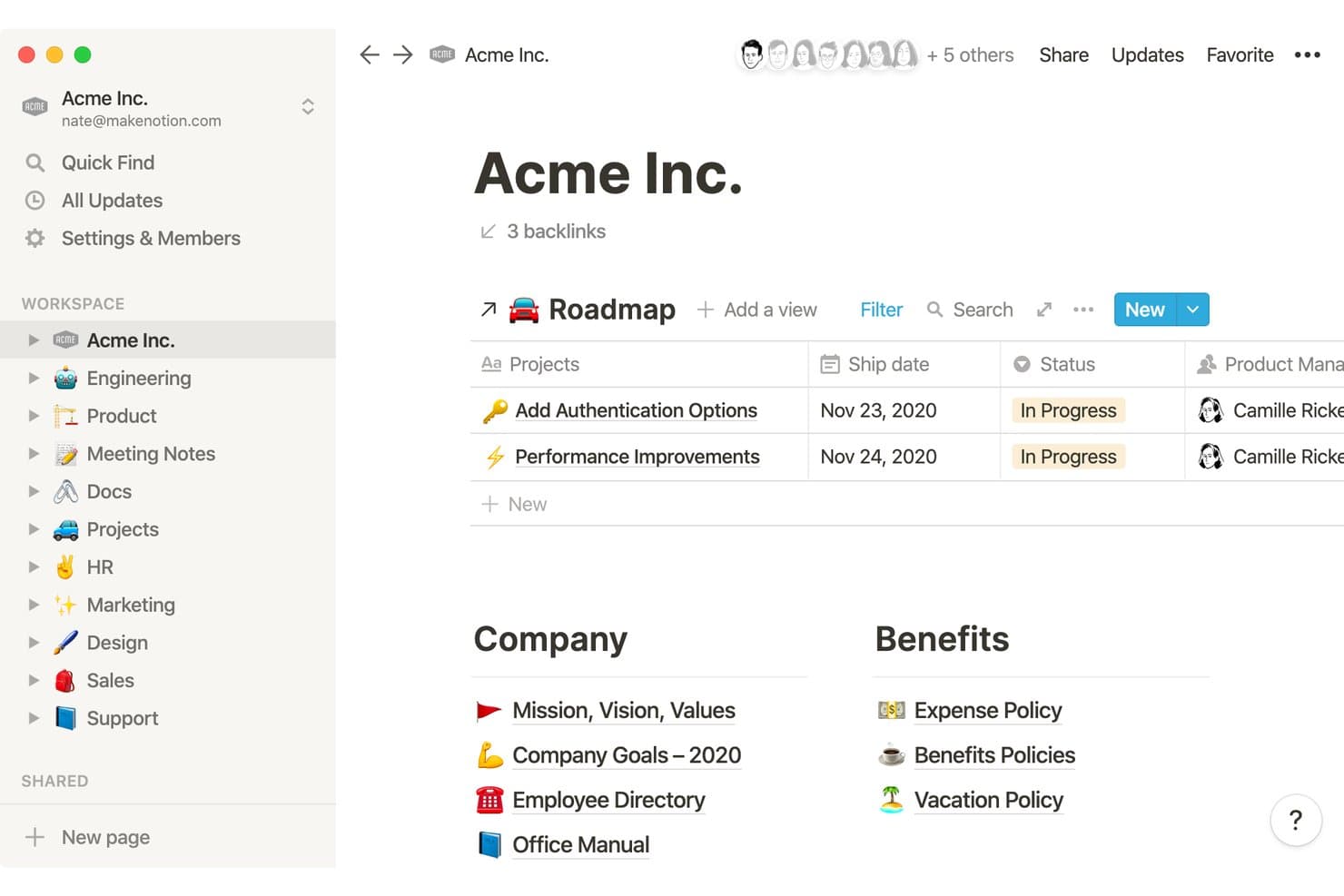Screen dimensions: 1344x896
Task: Click the Quick Find search icon
Action: (35, 162)
